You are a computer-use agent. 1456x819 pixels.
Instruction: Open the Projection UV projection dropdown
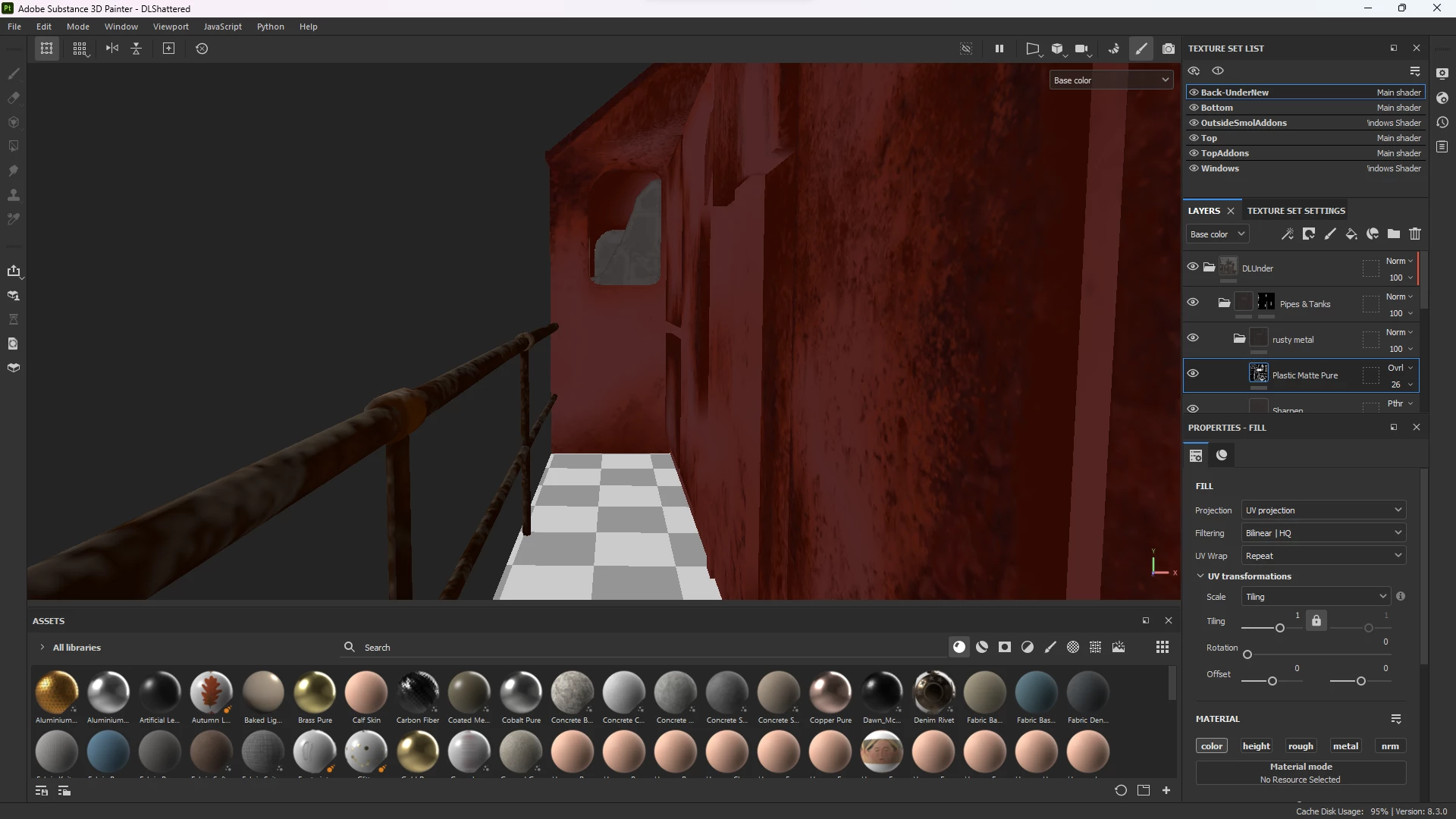1323,510
